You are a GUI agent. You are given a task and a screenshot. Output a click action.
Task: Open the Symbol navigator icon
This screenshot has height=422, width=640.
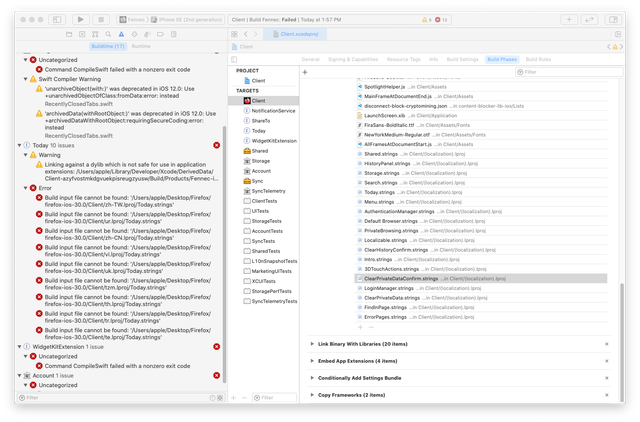(95, 34)
